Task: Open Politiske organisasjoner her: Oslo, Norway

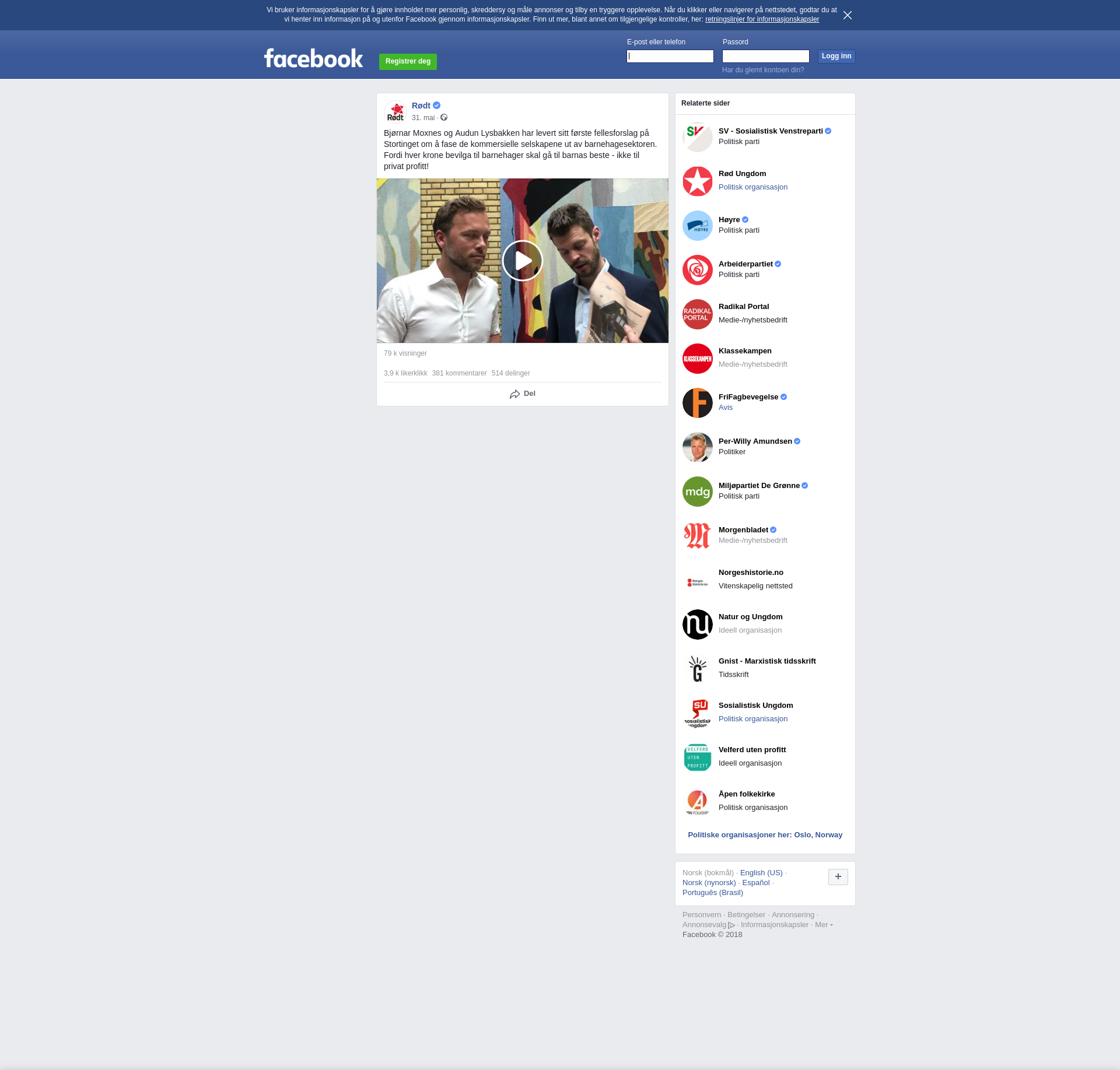Action: 765,835
